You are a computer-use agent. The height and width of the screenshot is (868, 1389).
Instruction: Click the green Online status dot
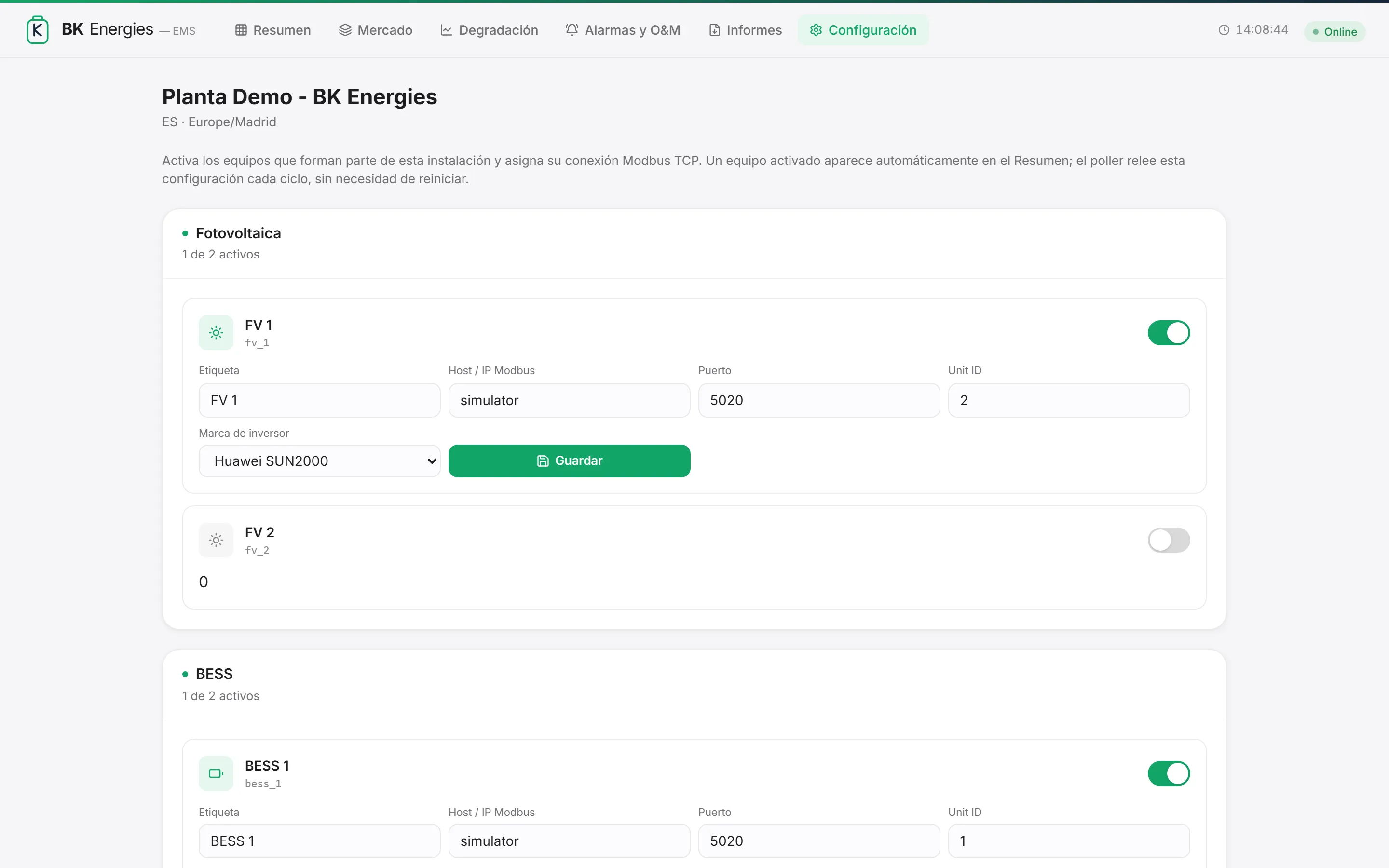click(x=1316, y=31)
